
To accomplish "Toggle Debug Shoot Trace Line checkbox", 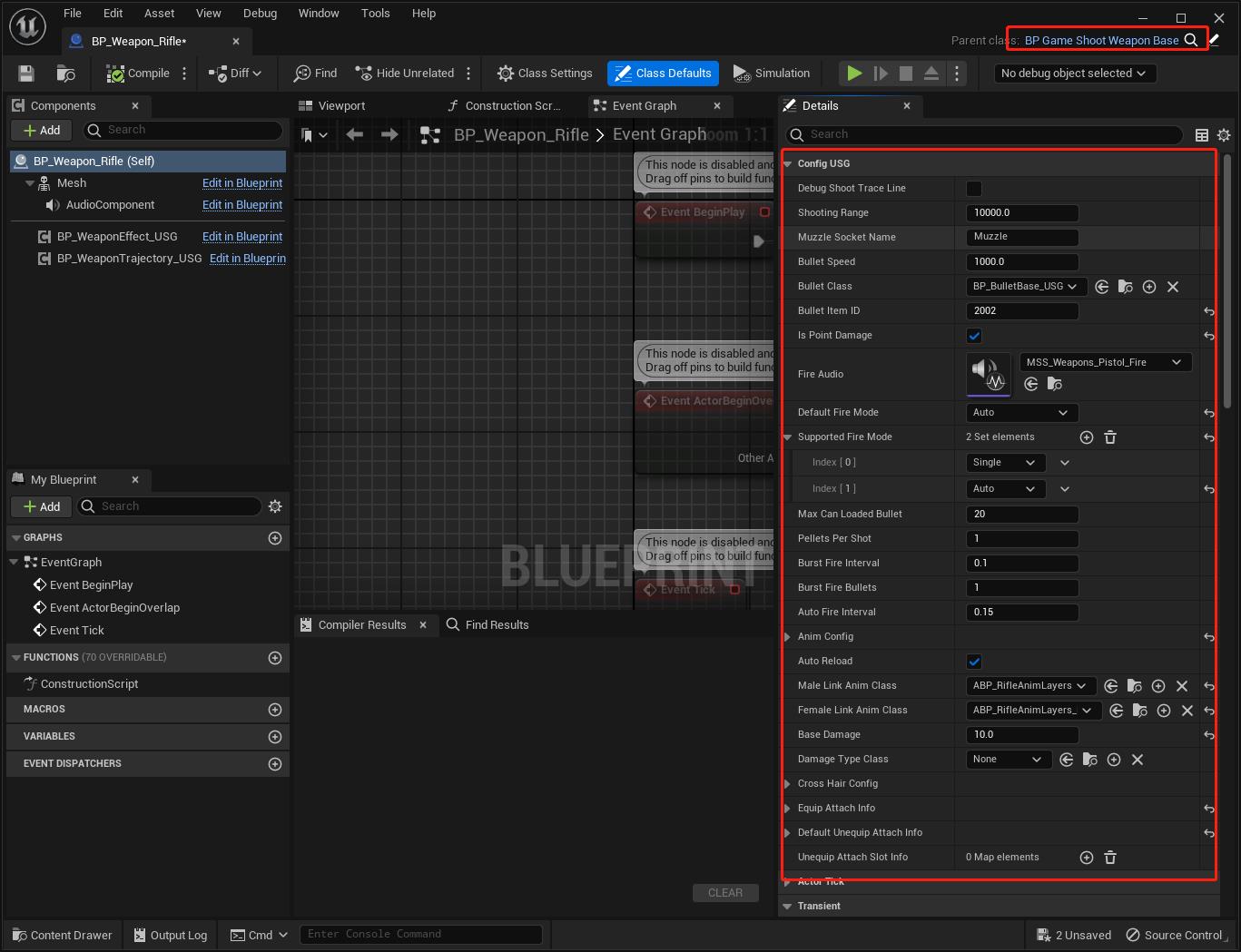I will click(974, 189).
